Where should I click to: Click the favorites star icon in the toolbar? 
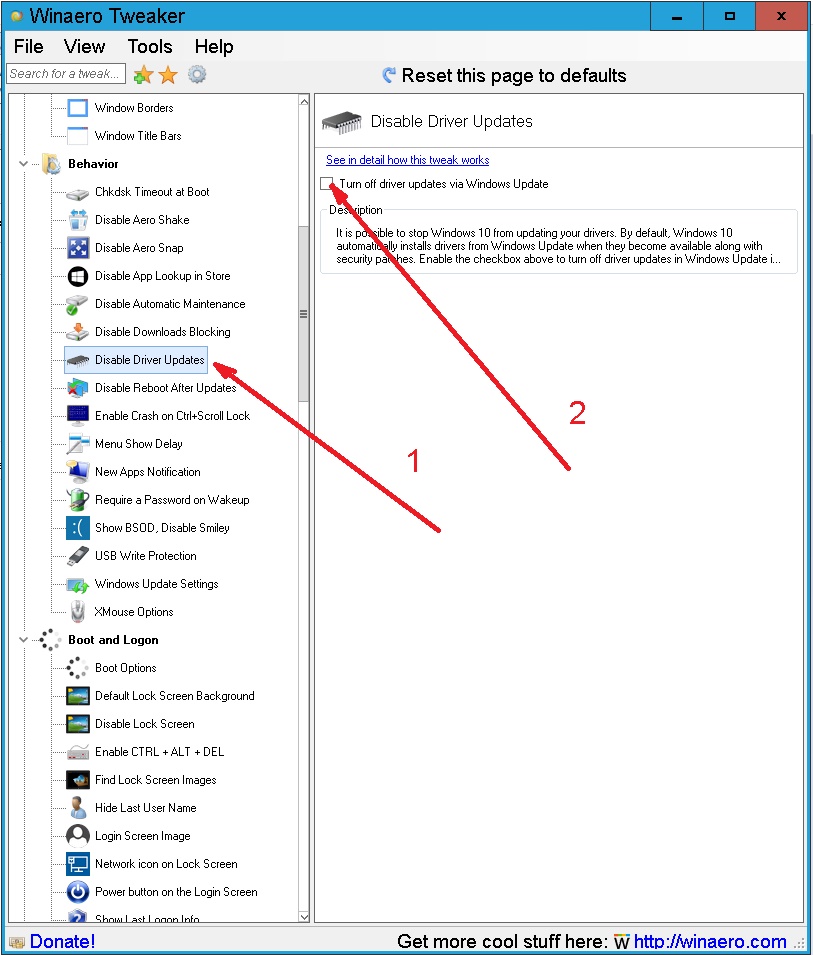pyautogui.click(x=168, y=75)
